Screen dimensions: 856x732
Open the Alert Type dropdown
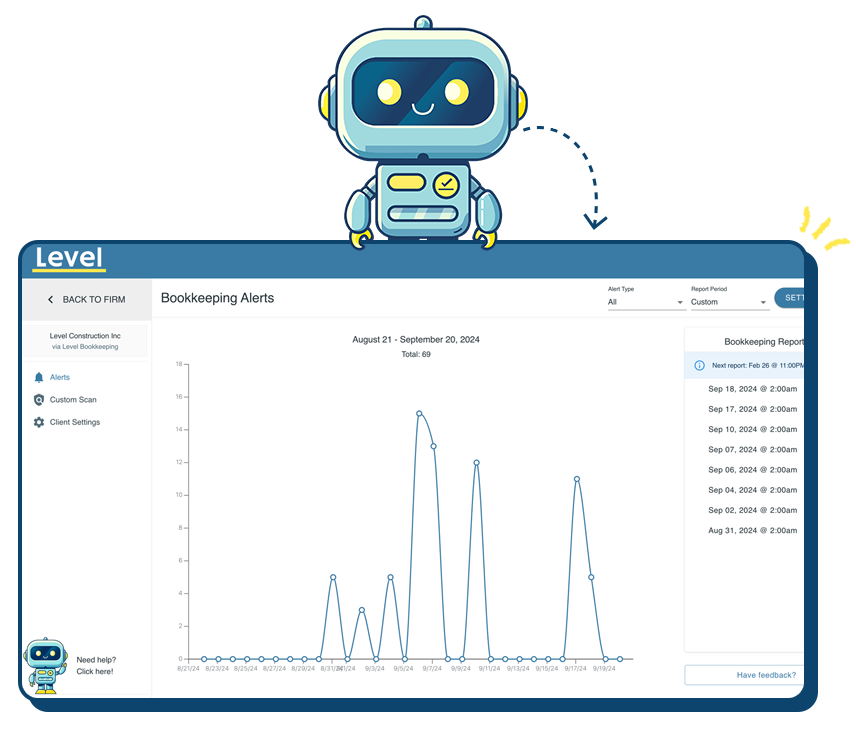tap(645, 302)
